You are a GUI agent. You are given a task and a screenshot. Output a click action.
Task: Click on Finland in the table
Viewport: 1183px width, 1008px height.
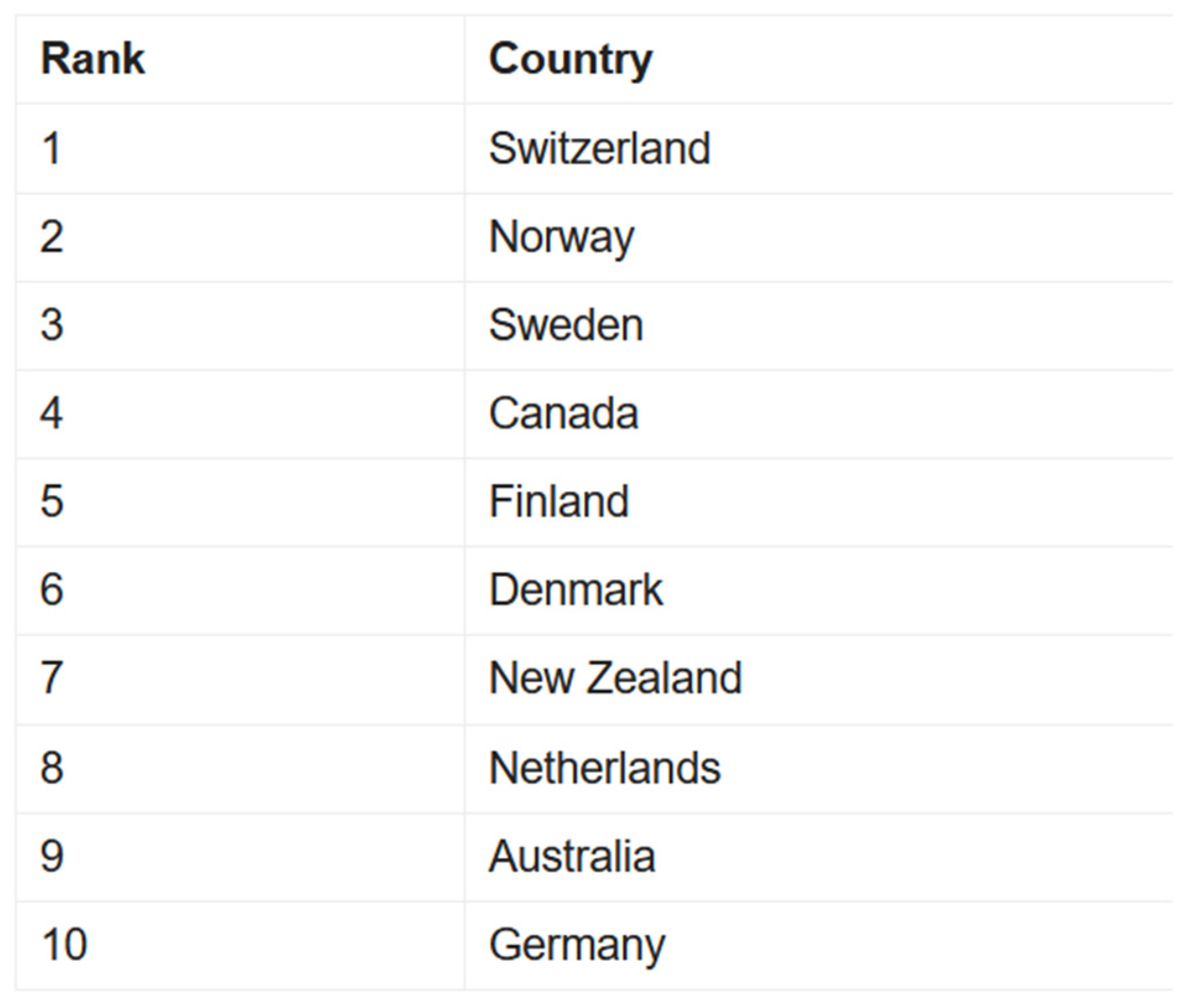(558, 502)
